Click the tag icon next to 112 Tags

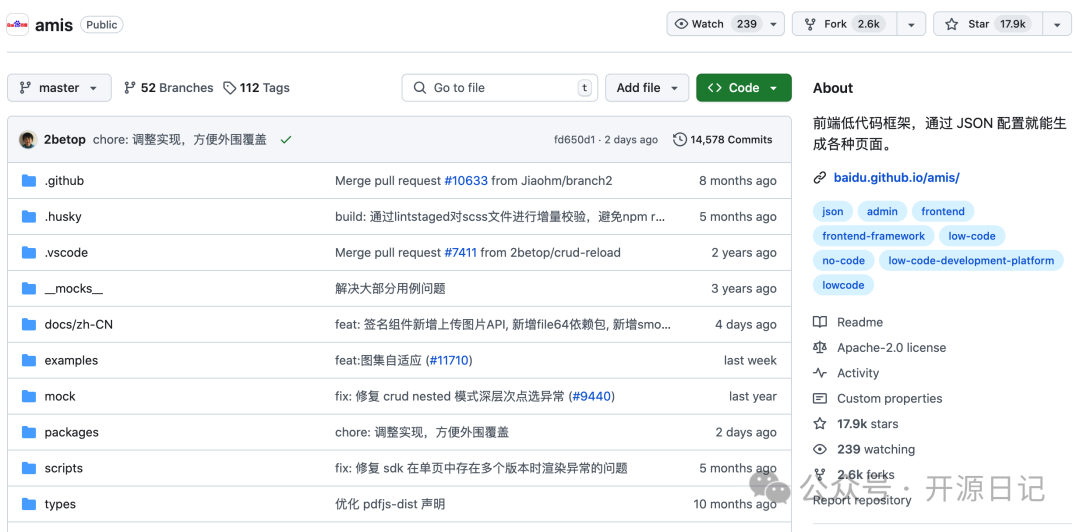[230, 88]
